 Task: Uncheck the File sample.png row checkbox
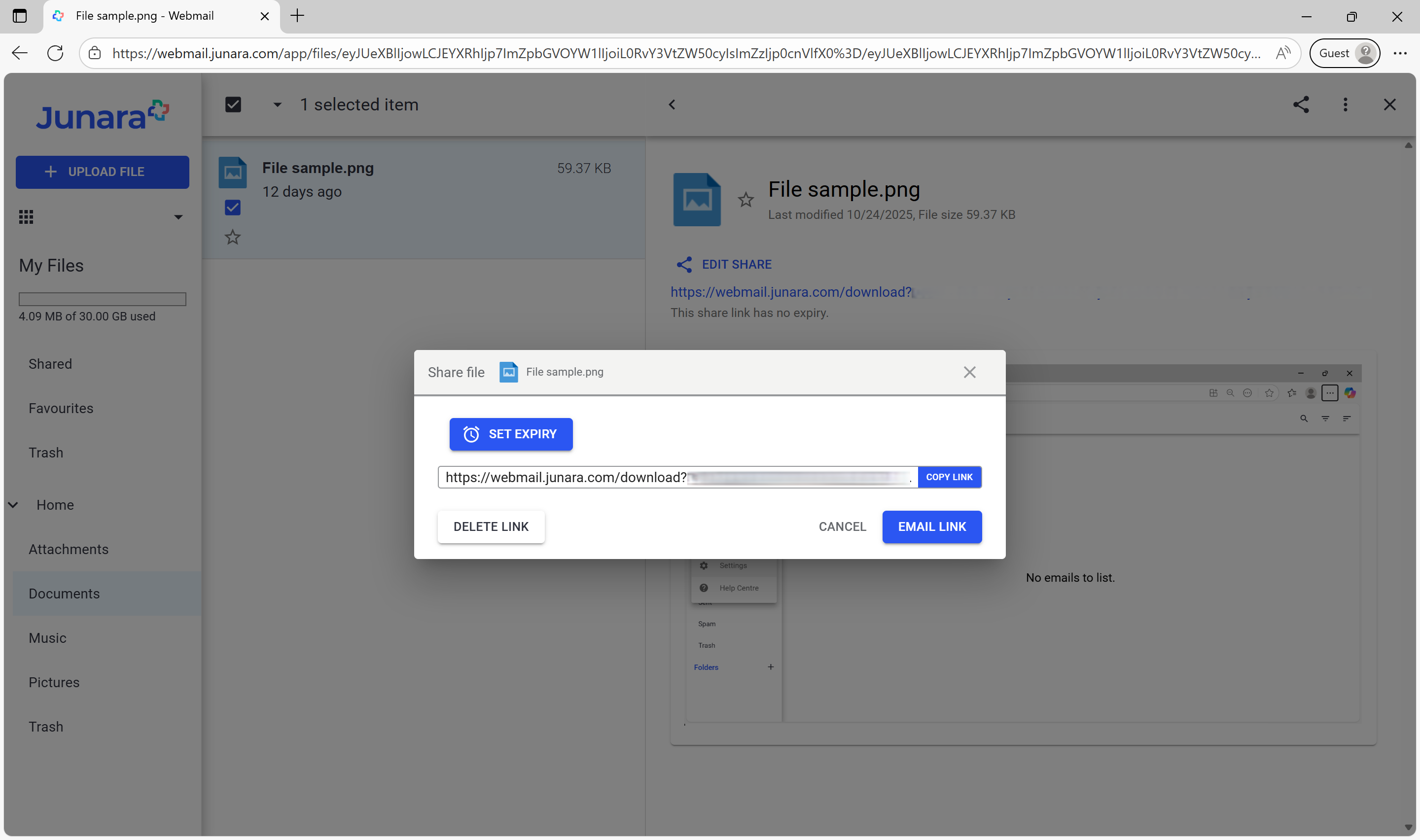(233, 208)
